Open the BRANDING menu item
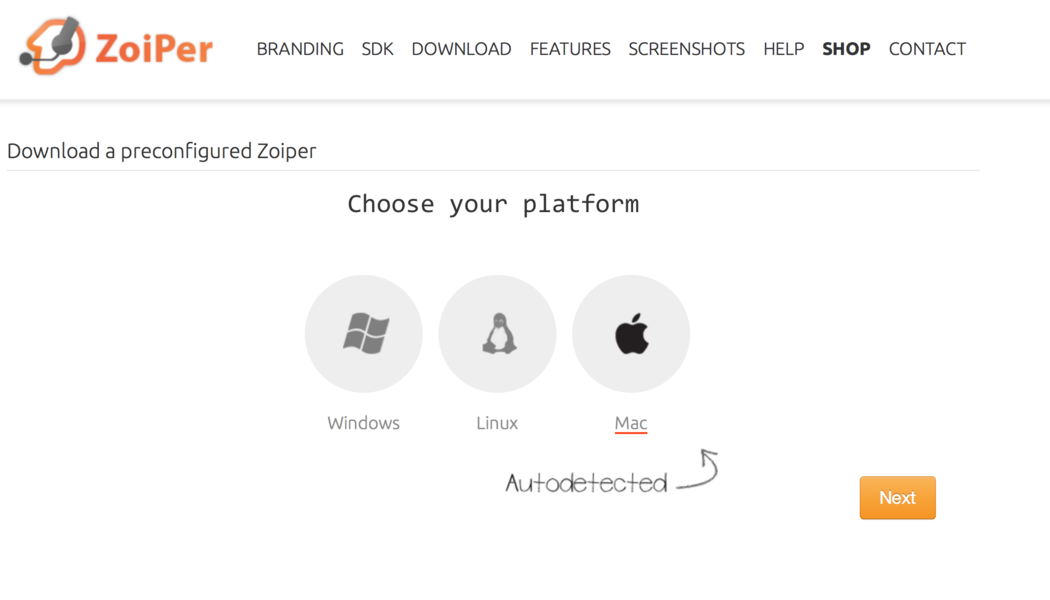The width and height of the screenshot is (1050, 600). [x=300, y=49]
